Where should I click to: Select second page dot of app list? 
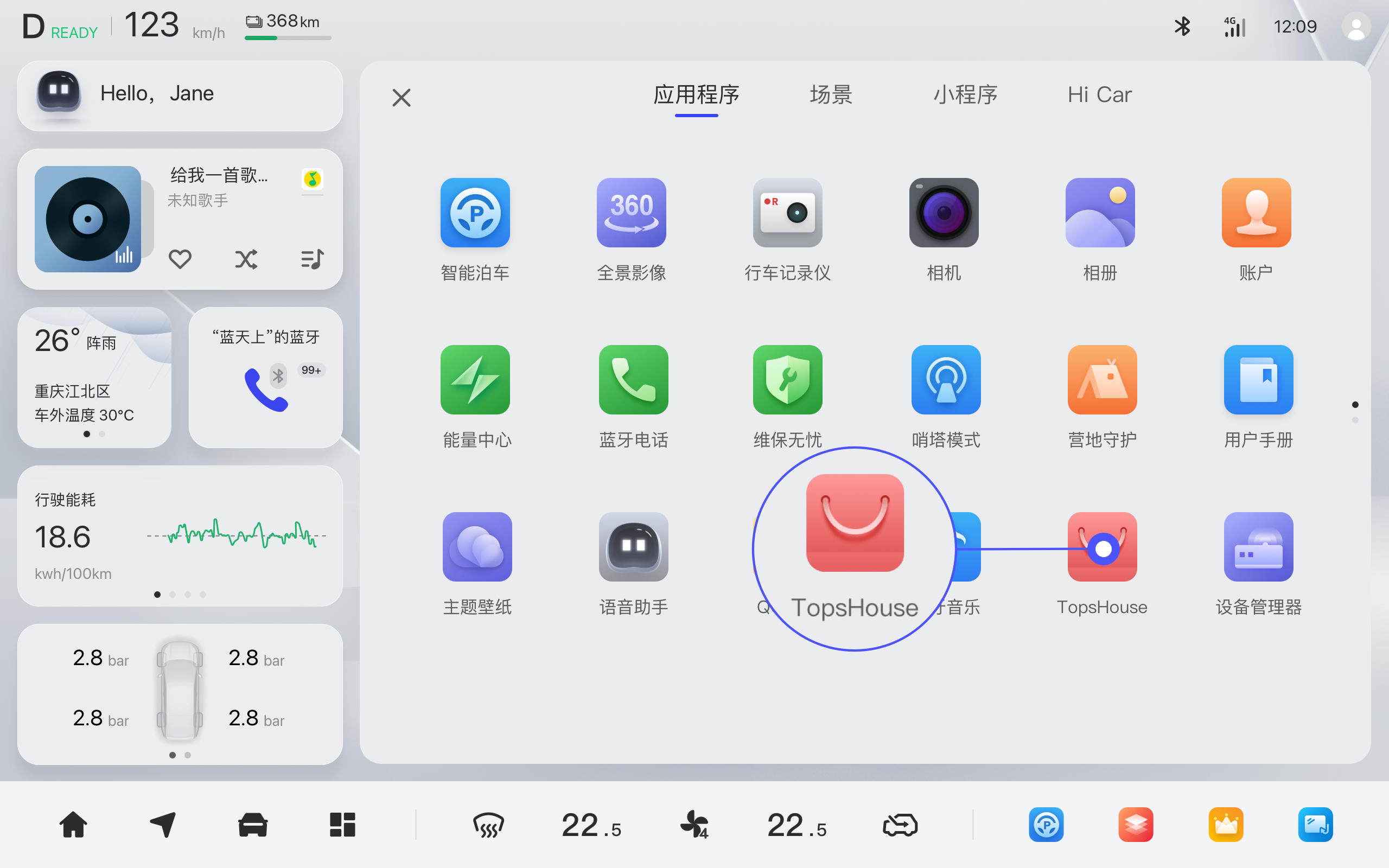[x=1355, y=420]
